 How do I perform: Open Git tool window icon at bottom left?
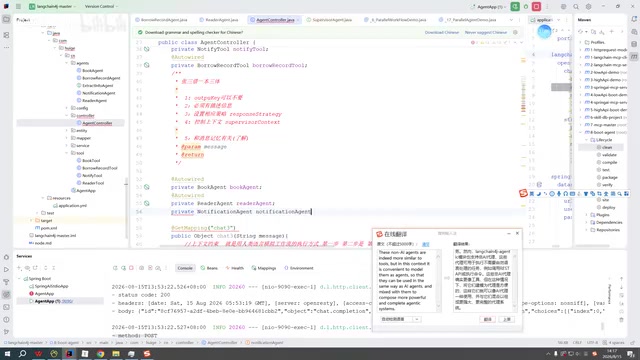tap(6, 332)
